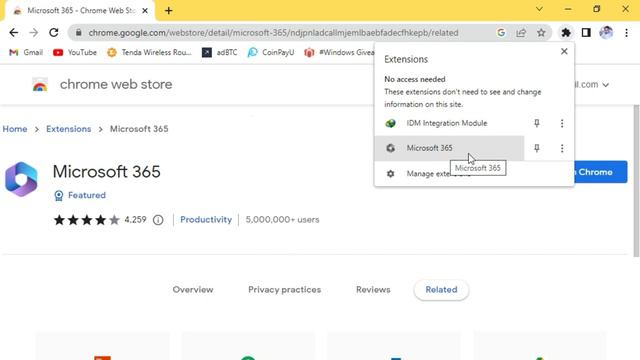This screenshot has width=640, height=360.
Task: Click the page vertical scrollbar
Action: pyautogui.click(x=636, y=181)
